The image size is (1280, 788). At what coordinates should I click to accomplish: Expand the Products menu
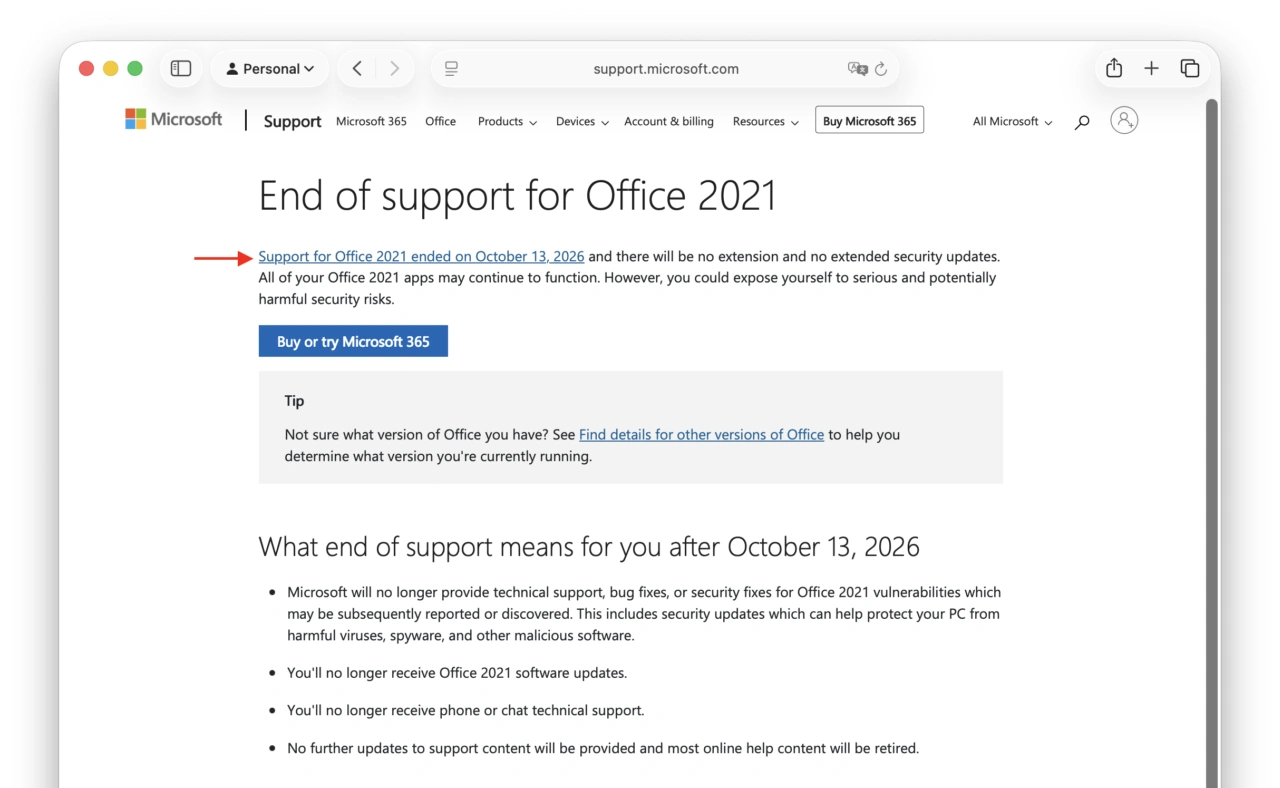coord(507,122)
